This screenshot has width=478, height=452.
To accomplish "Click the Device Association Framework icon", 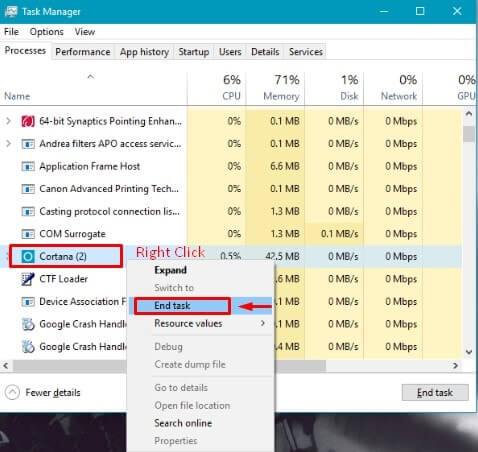I will click(28, 302).
